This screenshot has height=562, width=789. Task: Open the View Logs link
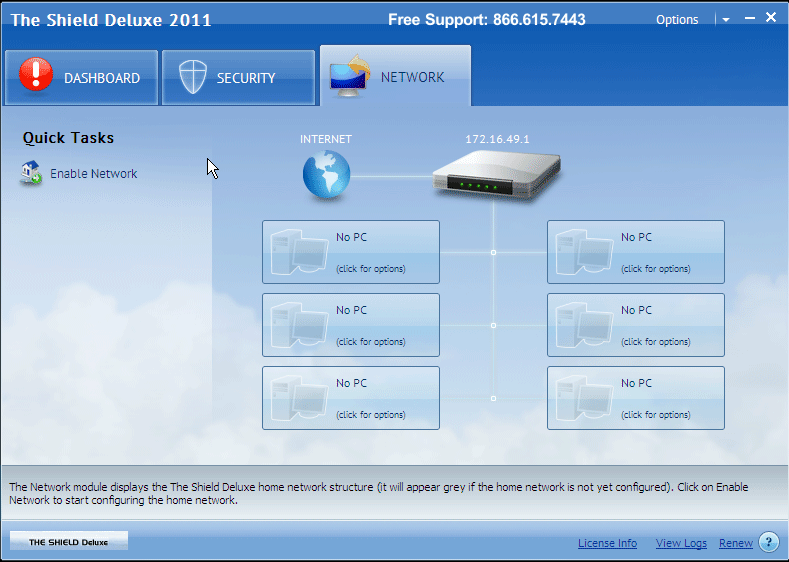[x=681, y=543]
